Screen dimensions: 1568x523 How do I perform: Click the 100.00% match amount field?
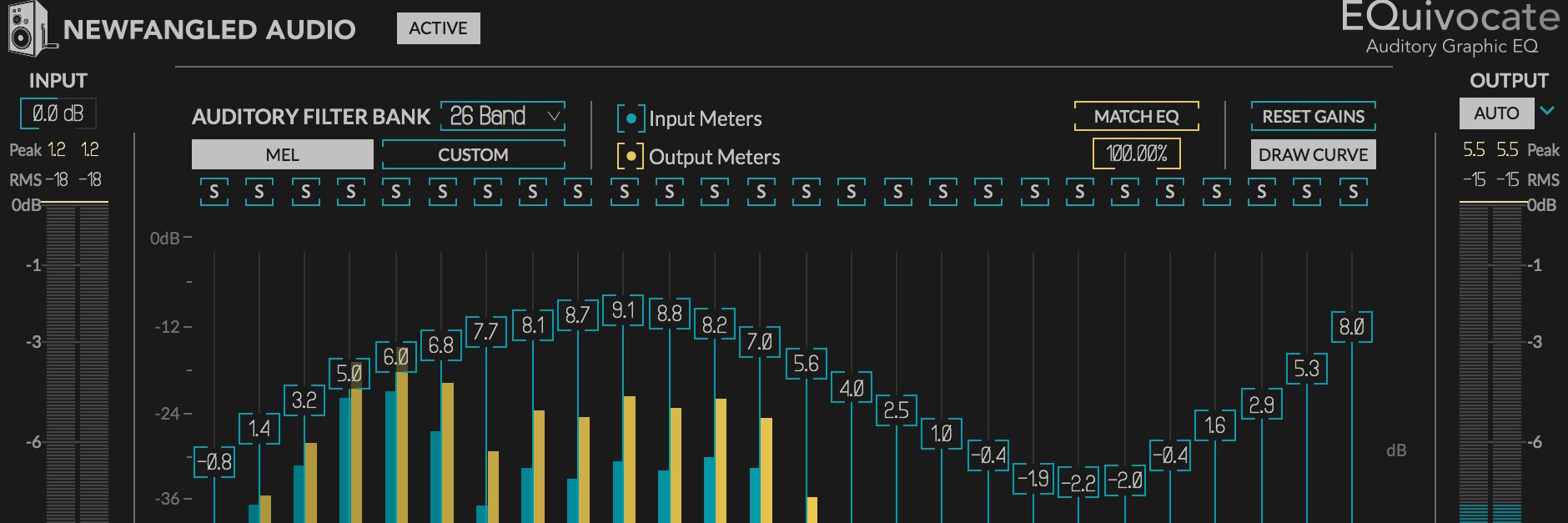[x=1136, y=153]
